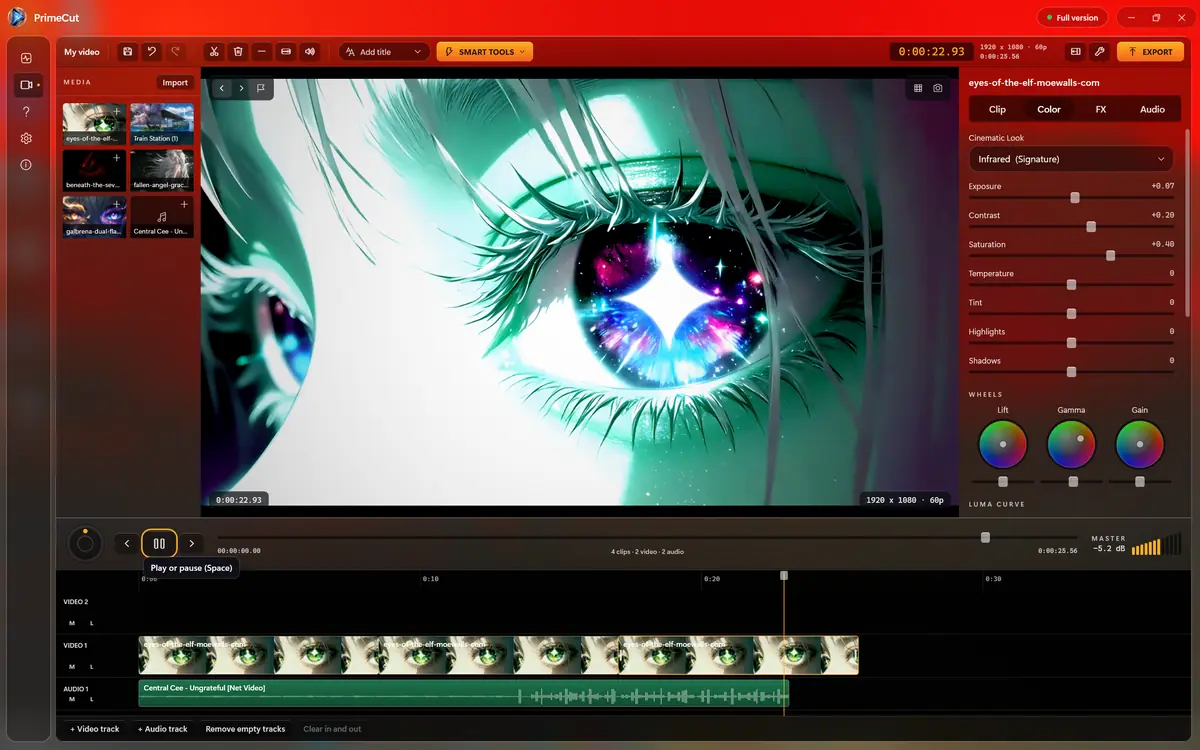This screenshot has height=750, width=1200.
Task: Open the help question mark icon
Action: 26,112
